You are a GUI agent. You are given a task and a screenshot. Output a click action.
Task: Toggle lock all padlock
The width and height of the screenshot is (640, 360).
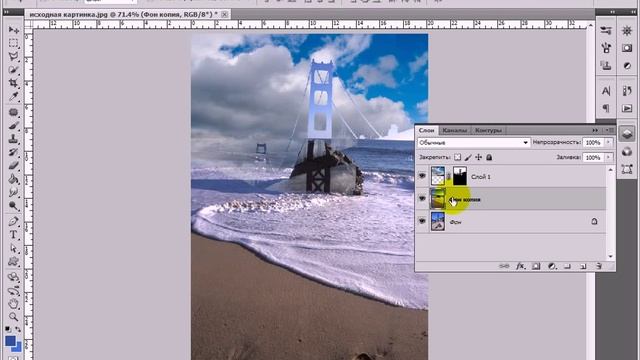pos(489,157)
